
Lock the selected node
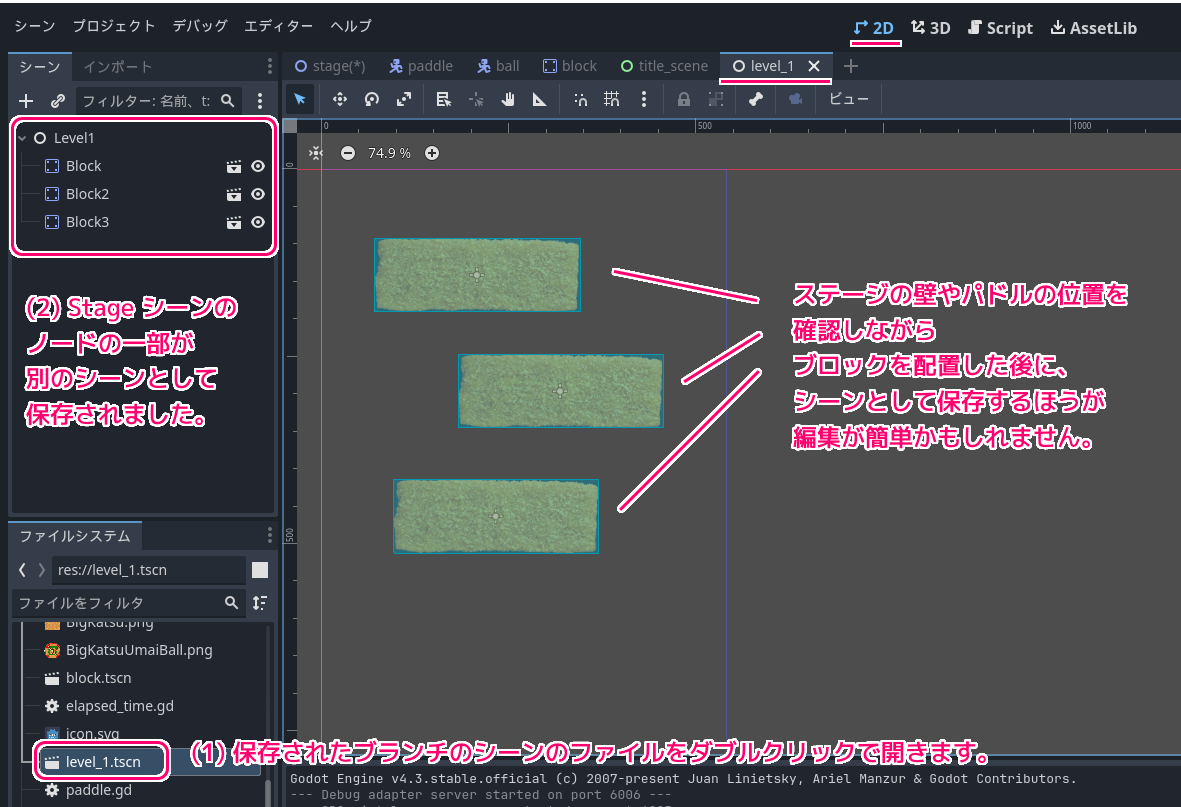(x=683, y=99)
